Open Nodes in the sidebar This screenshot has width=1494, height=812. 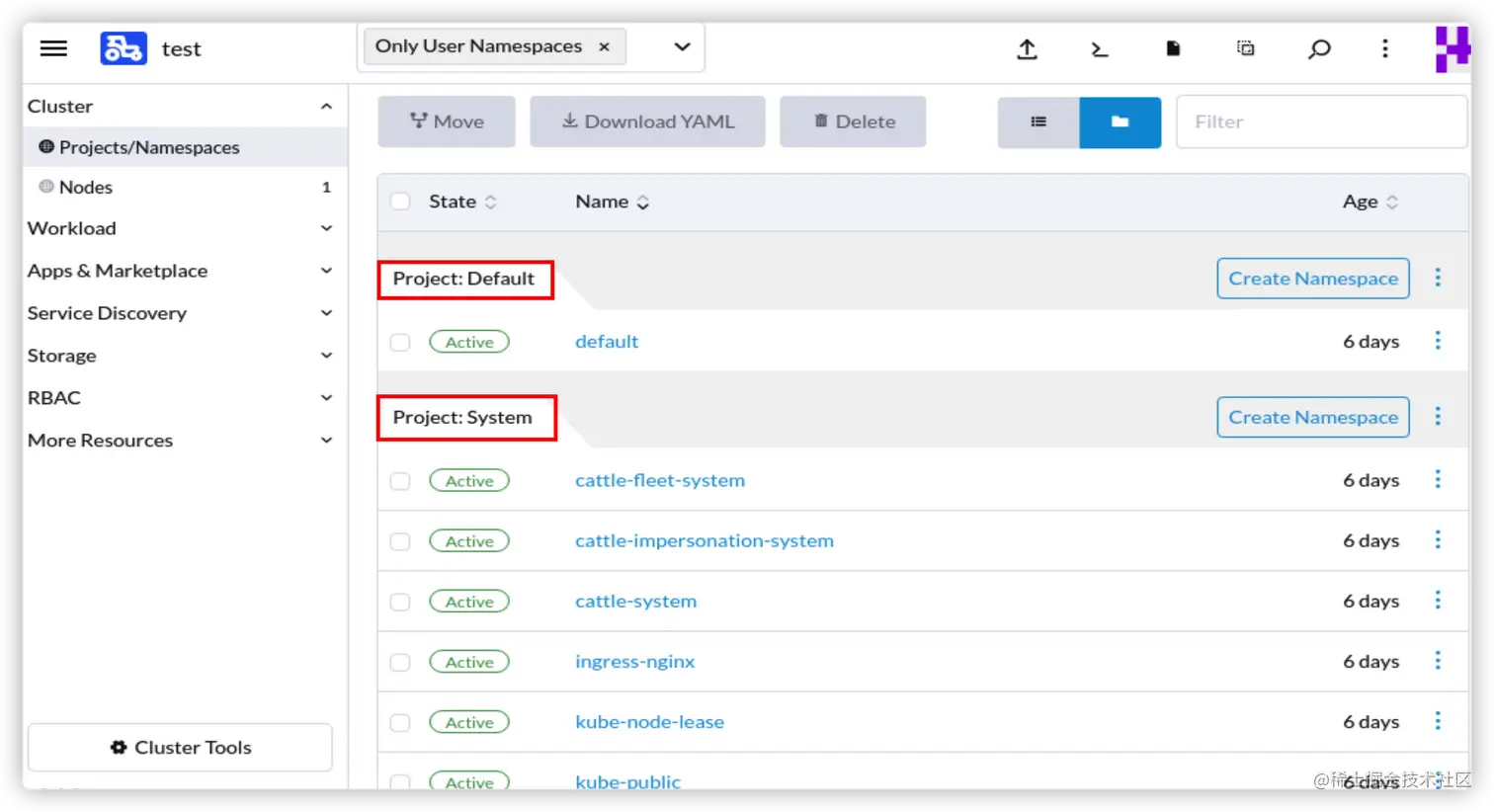click(186, 187)
